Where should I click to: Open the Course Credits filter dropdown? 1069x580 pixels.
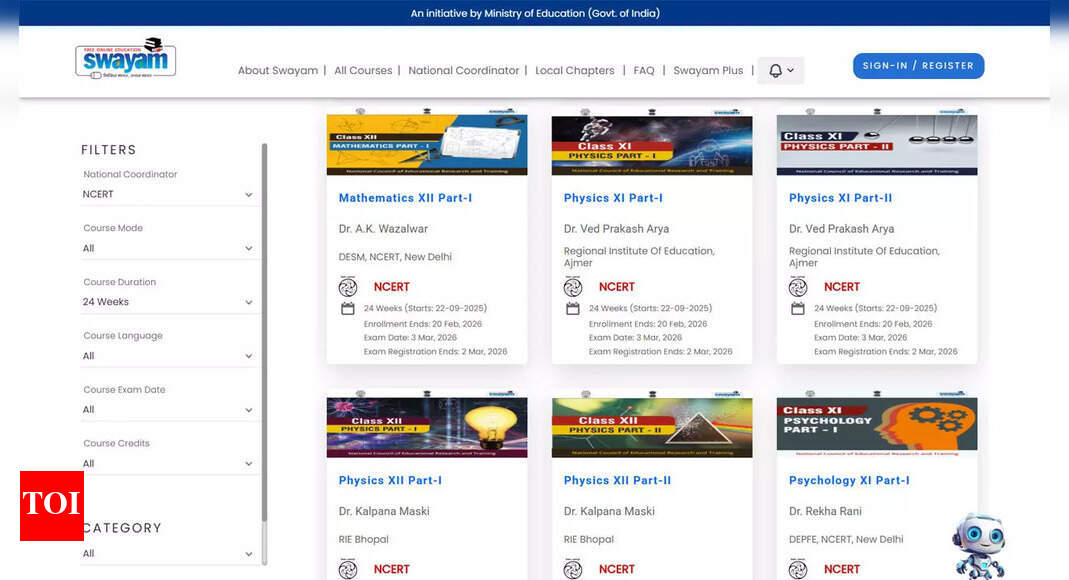click(167, 464)
